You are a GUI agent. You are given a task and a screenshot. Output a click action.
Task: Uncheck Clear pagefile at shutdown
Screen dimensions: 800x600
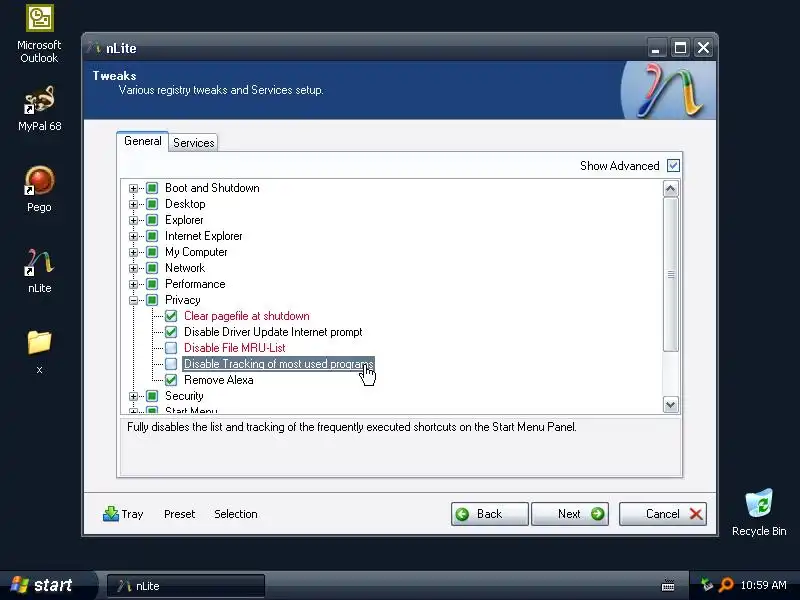coord(171,316)
